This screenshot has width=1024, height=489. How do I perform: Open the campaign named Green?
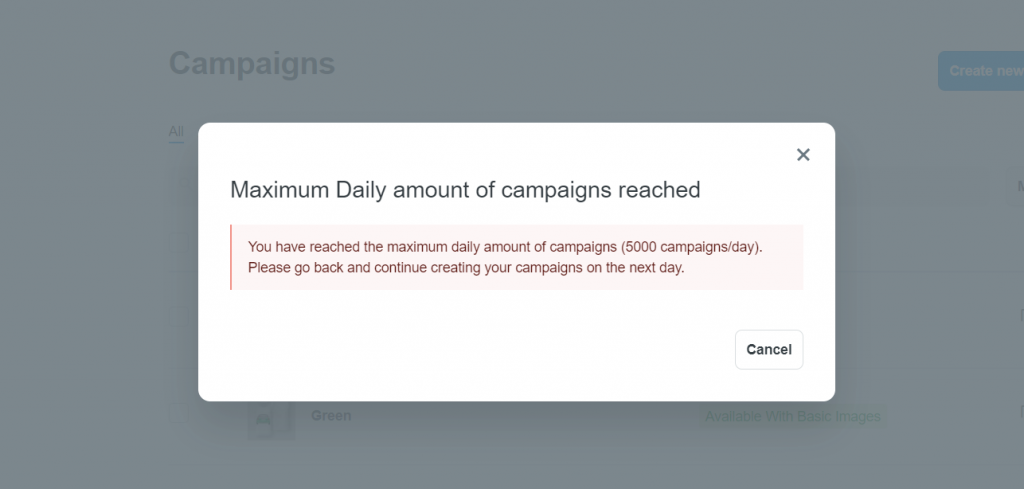[x=330, y=415]
